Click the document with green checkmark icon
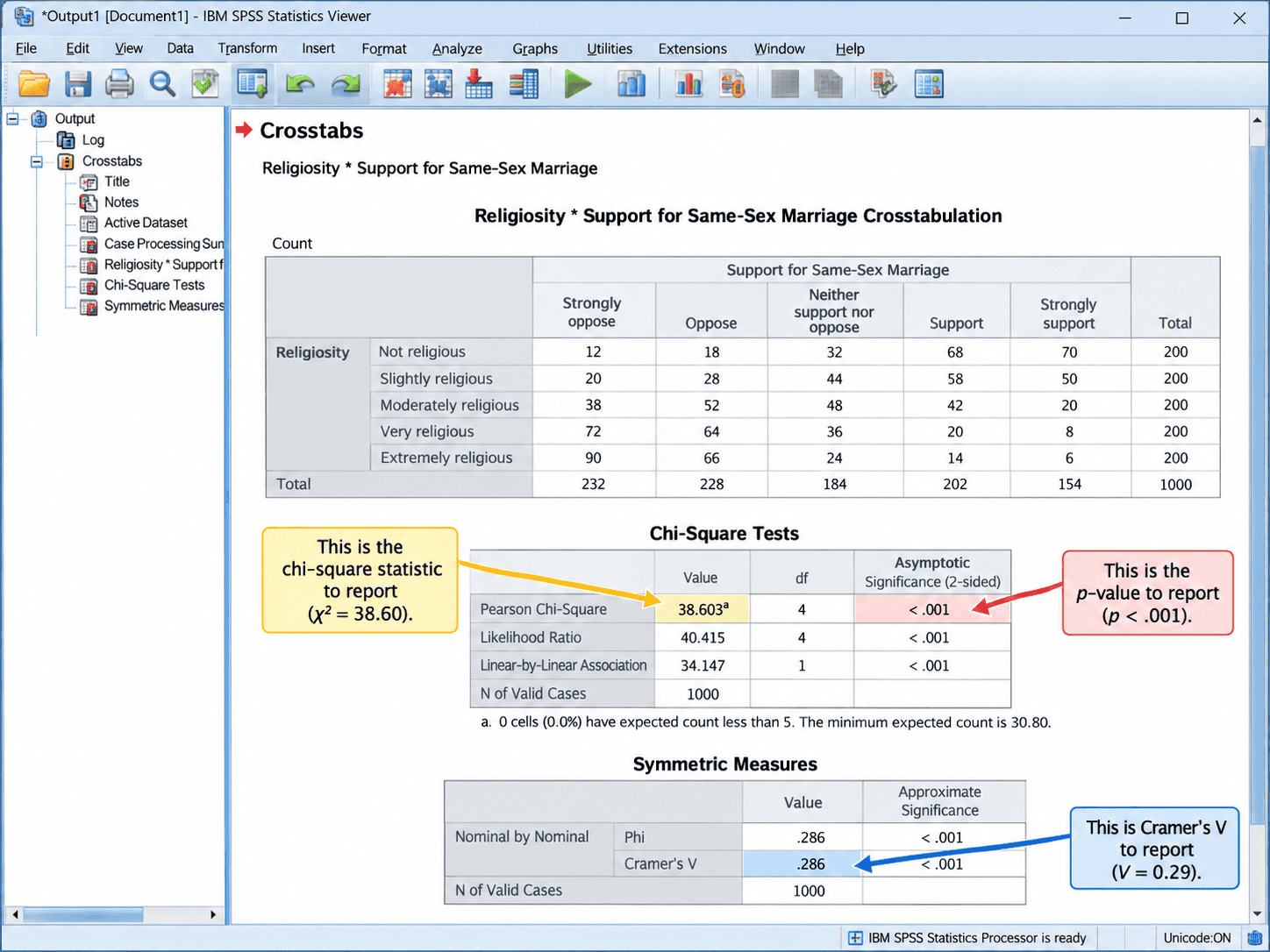The height and width of the screenshot is (952, 1270). (x=205, y=84)
